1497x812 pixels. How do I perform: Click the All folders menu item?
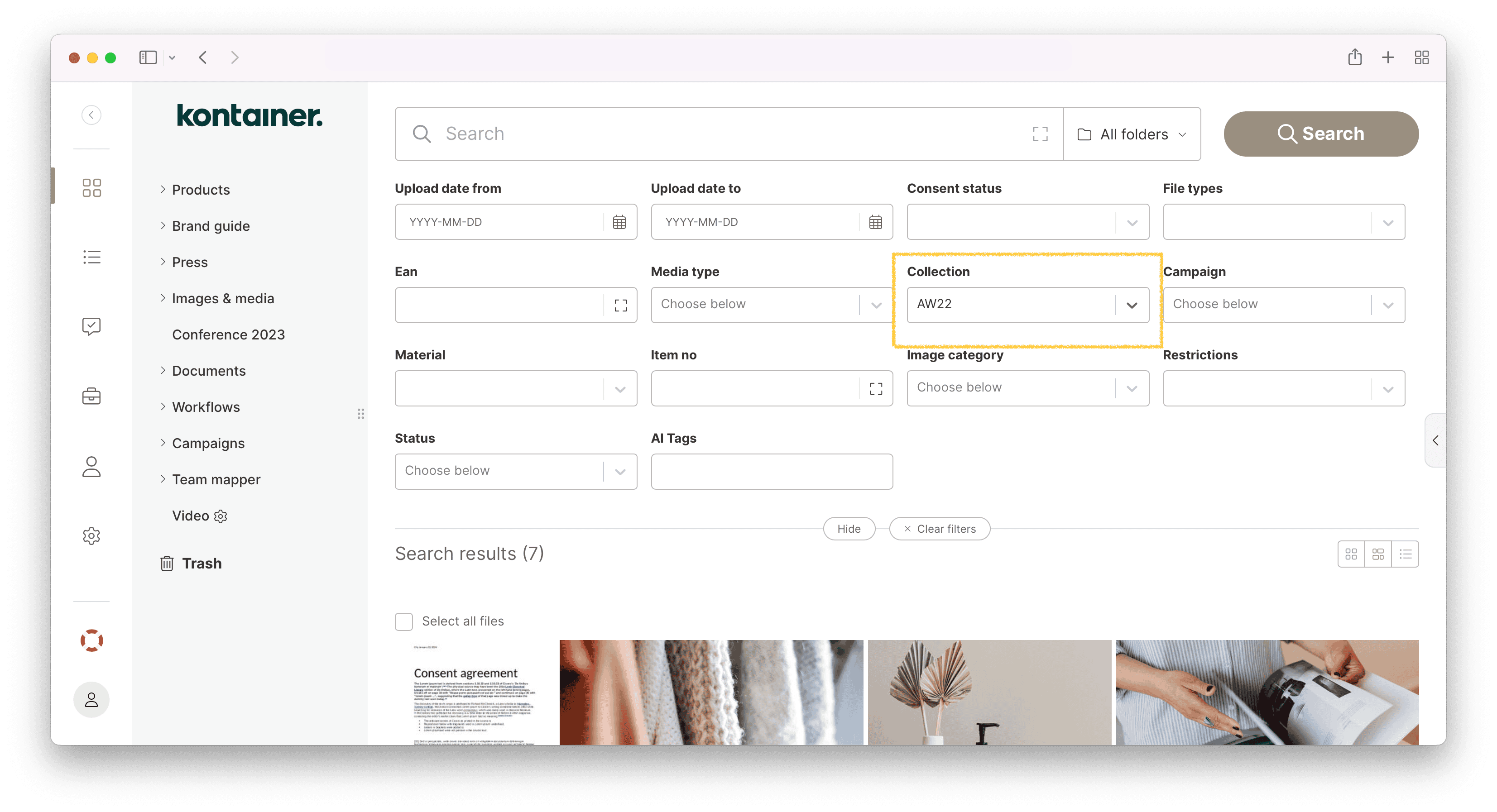tap(1132, 132)
